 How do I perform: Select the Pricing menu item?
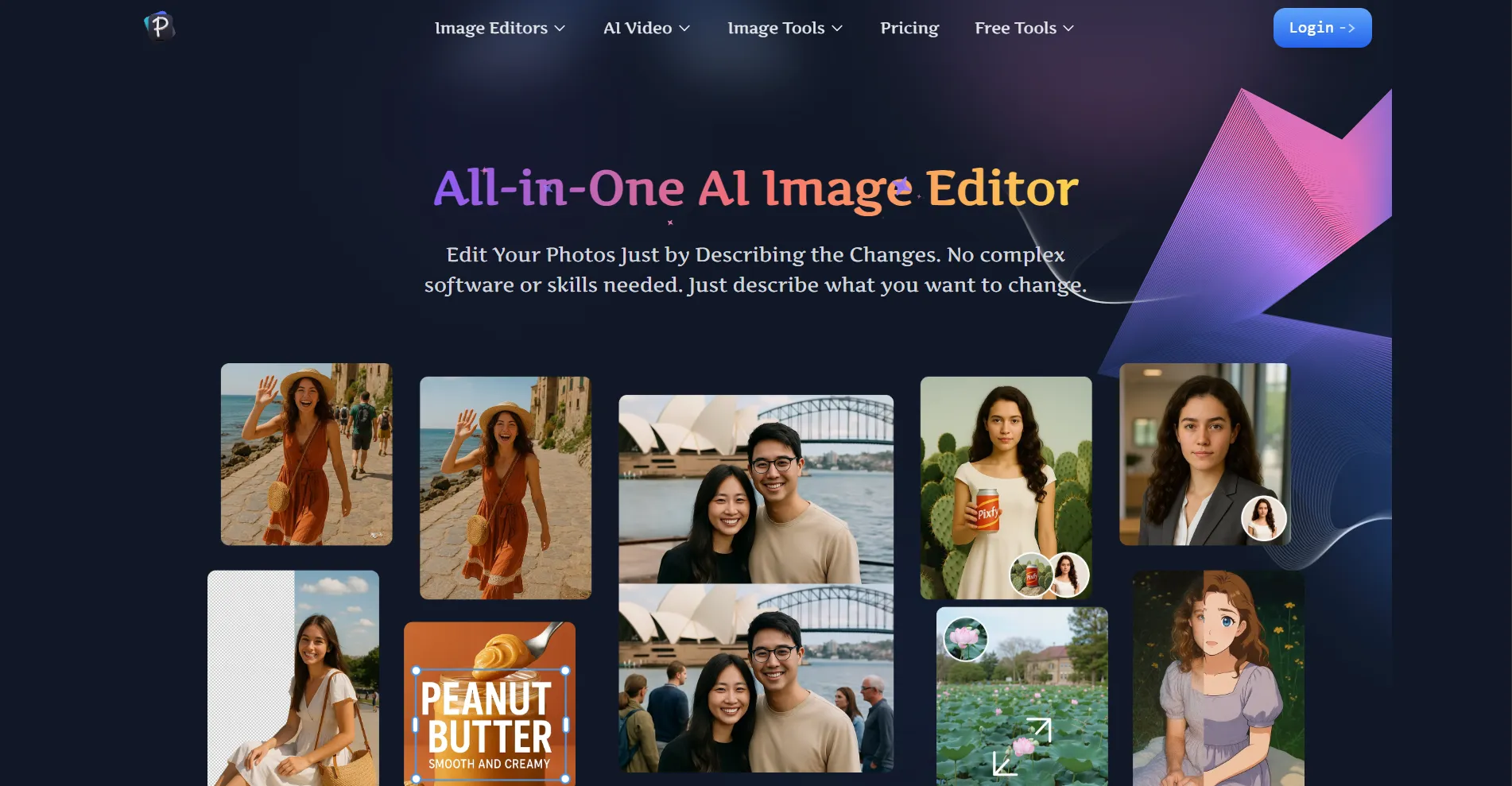pos(909,28)
